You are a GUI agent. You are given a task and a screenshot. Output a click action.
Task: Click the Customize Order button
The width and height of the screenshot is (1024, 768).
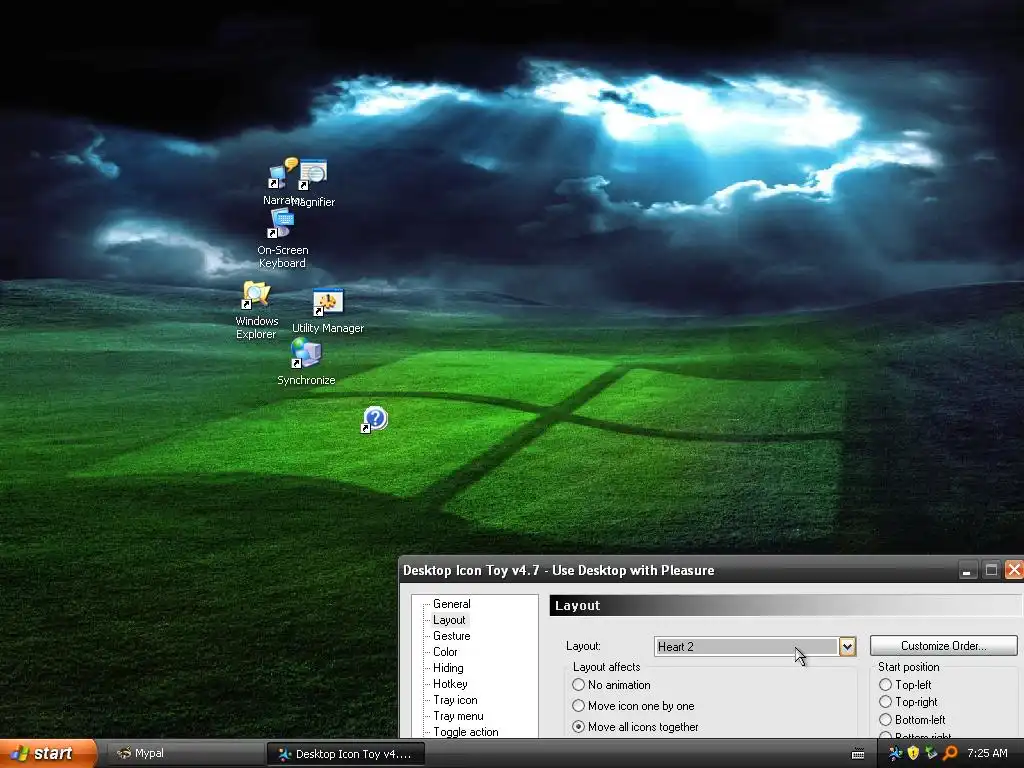point(943,646)
